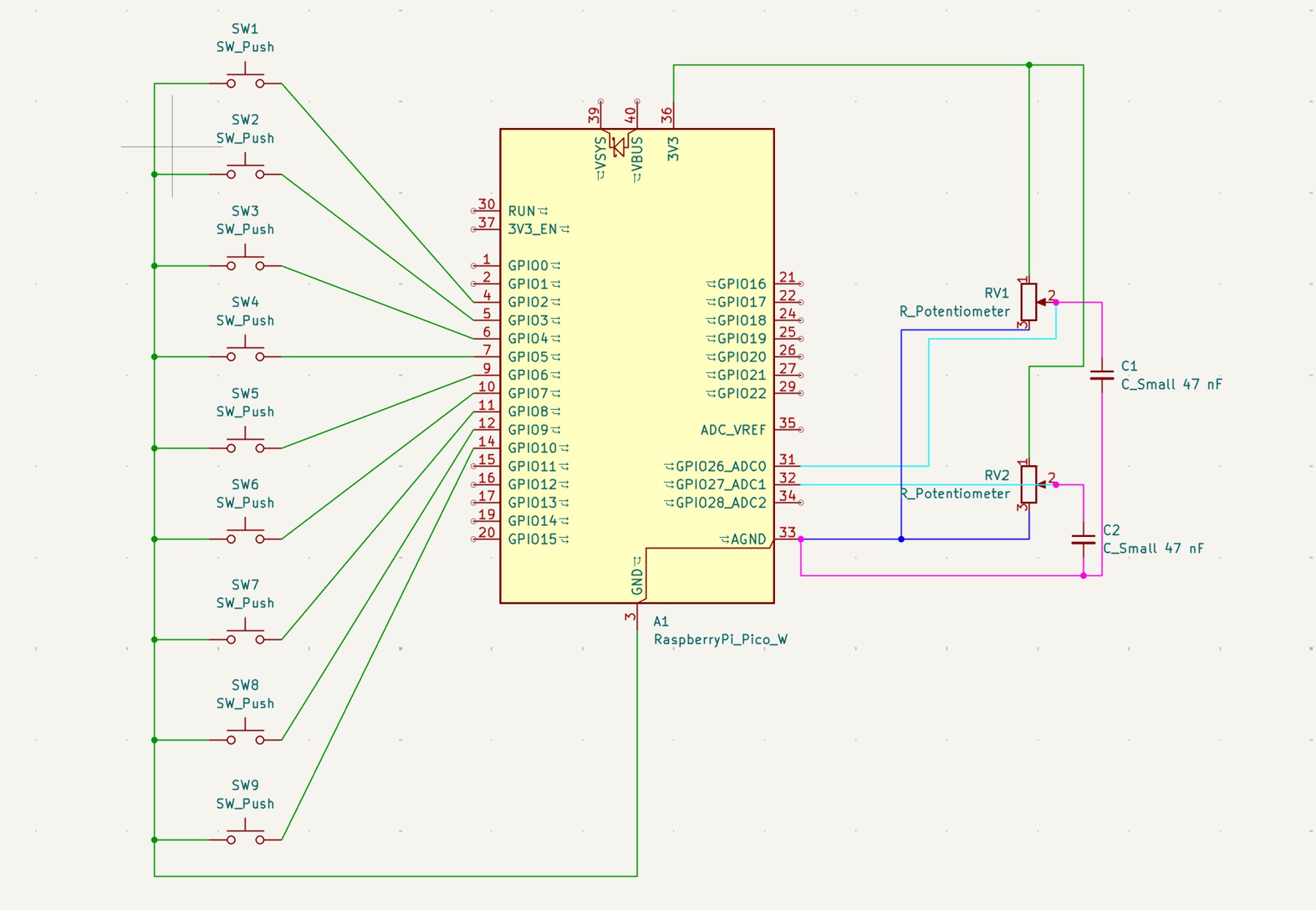Select the SW9 push button symbol
This screenshot has width=1316, height=910.
(245, 834)
